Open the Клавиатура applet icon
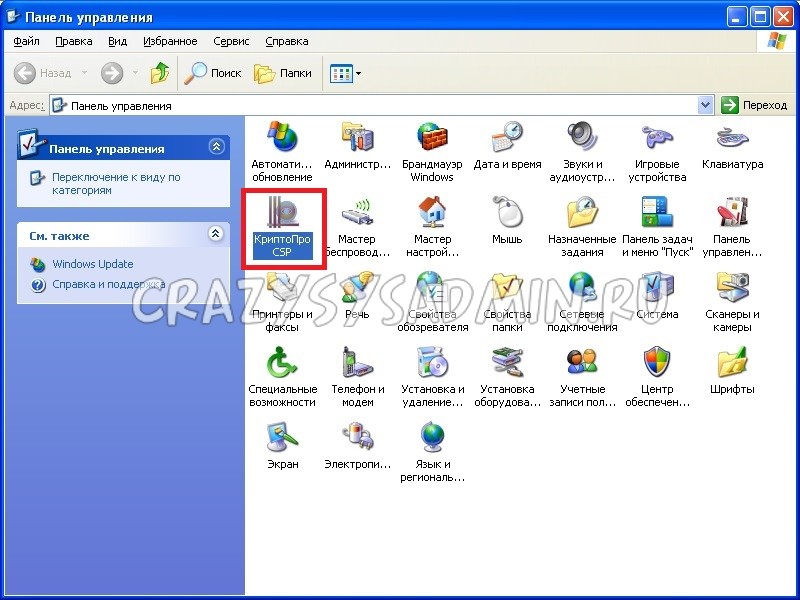This screenshot has height=600, width=800. click(732, 137)
